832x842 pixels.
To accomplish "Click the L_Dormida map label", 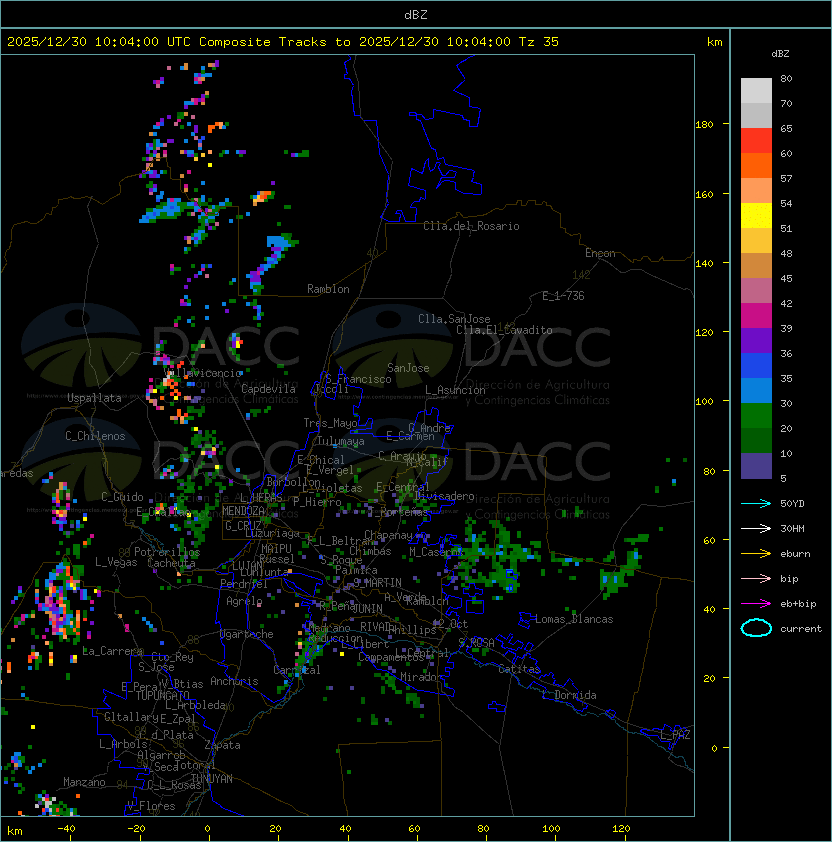I will pyautogui.click(x=569, y=695).
